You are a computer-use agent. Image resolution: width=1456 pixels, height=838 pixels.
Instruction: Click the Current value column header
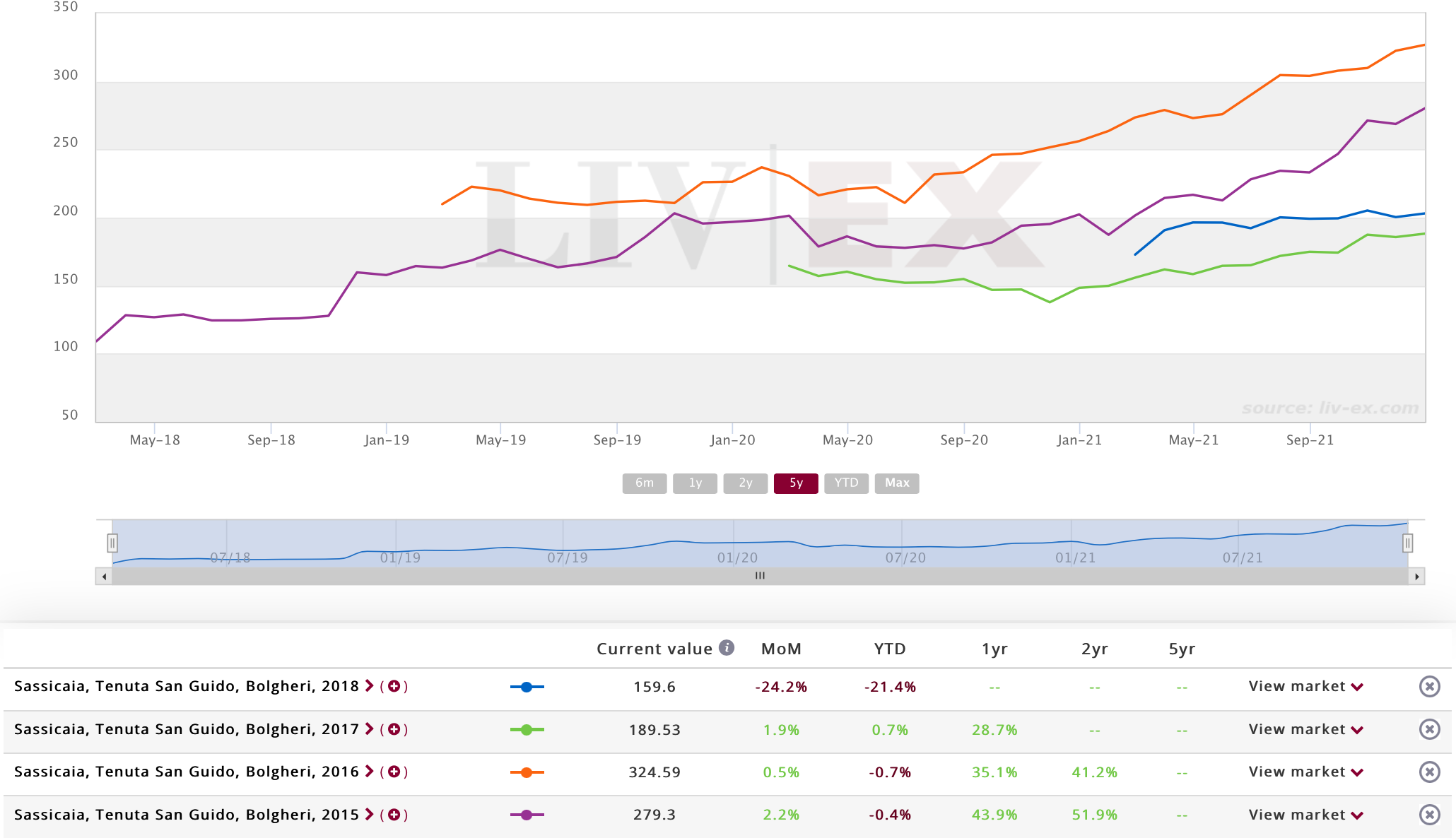coord(654,649)
